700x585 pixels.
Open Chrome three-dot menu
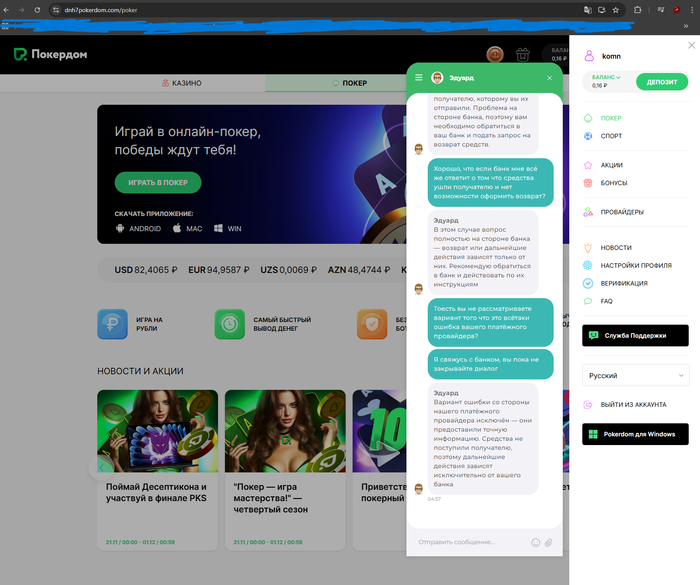click(692, 10)
